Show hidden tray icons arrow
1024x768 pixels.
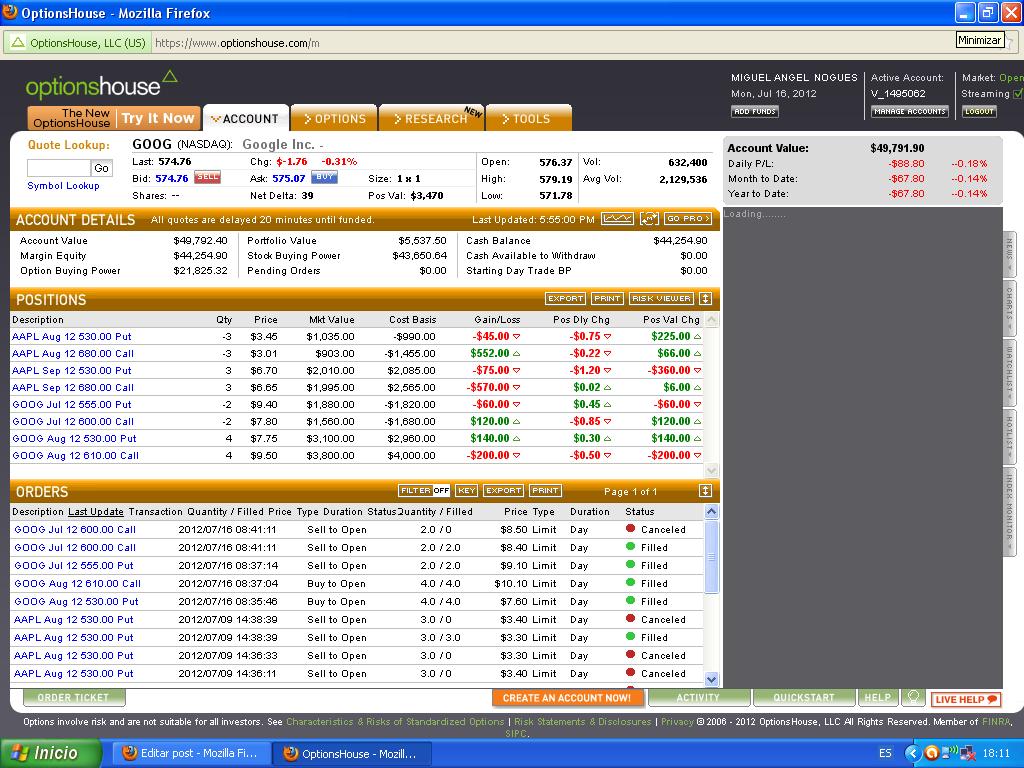[x=912, y=753]
